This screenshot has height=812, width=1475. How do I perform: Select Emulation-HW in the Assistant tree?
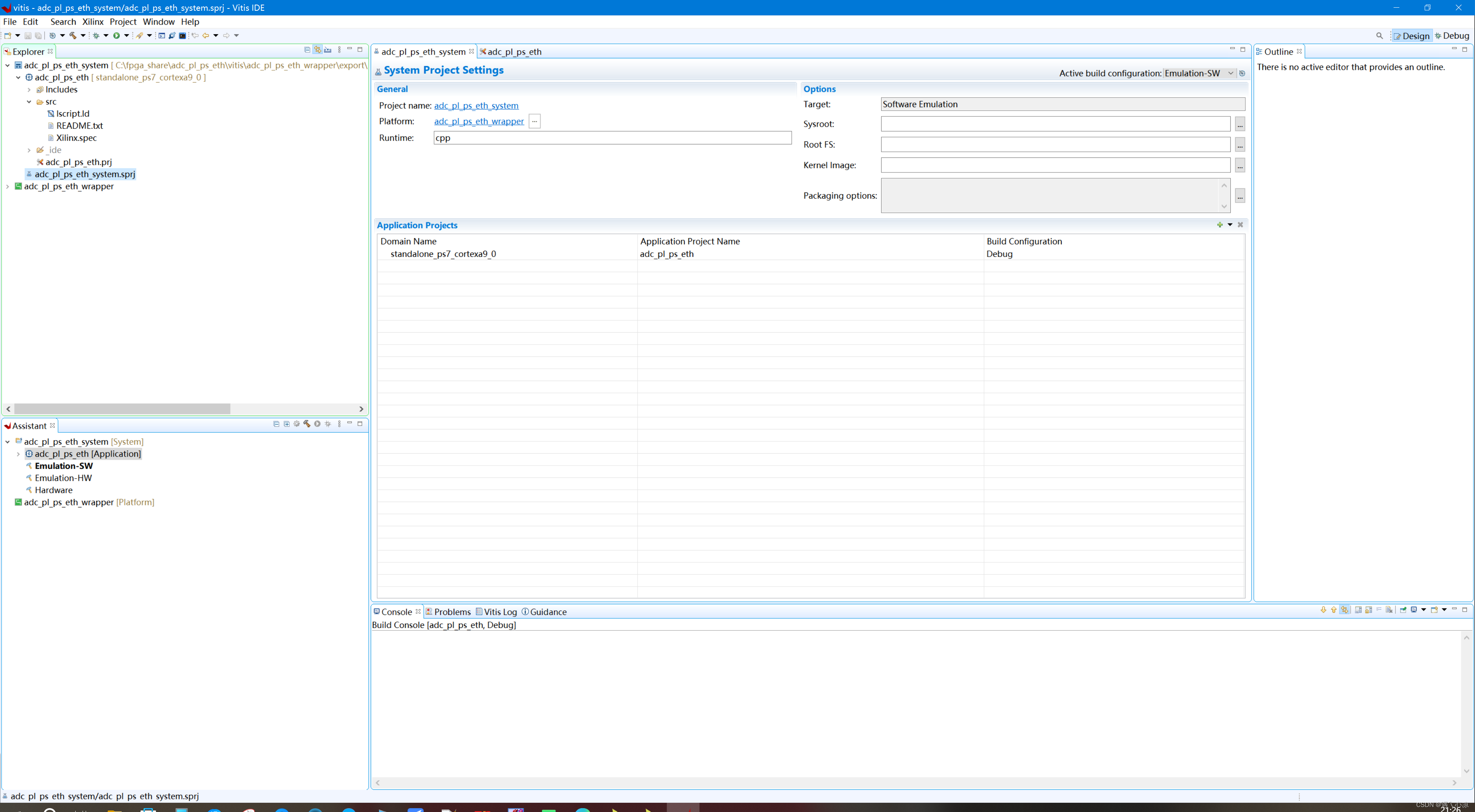63,478
